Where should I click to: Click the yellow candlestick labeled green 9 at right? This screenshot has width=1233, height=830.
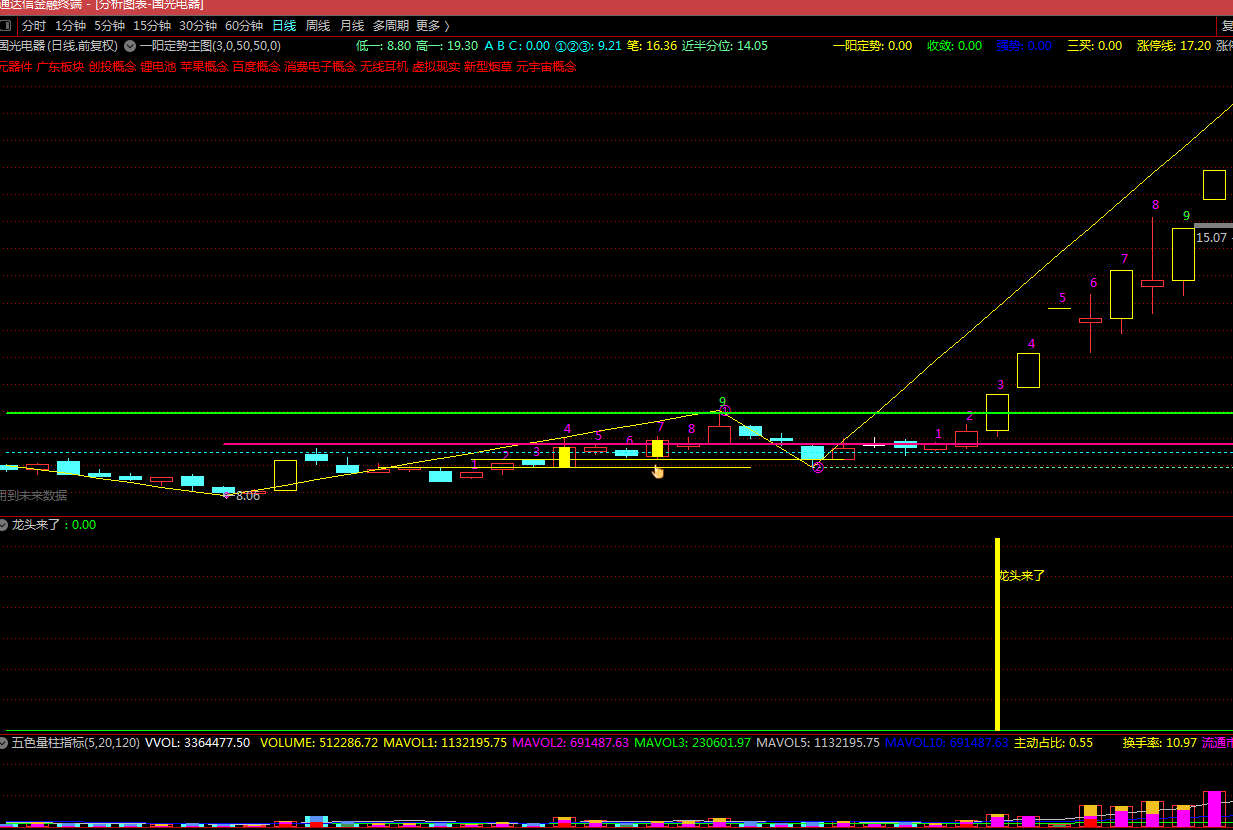(x=1183, y=254)
